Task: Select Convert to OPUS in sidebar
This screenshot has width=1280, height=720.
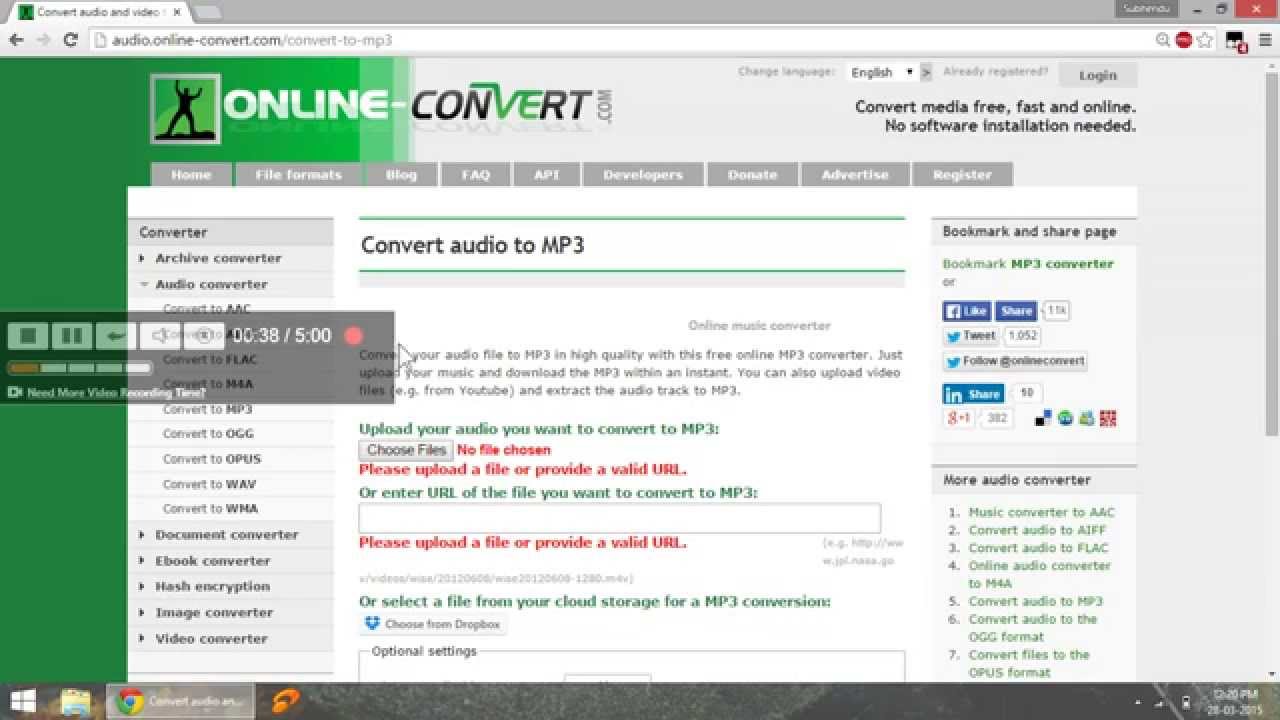Action: (x=212, y=459)
